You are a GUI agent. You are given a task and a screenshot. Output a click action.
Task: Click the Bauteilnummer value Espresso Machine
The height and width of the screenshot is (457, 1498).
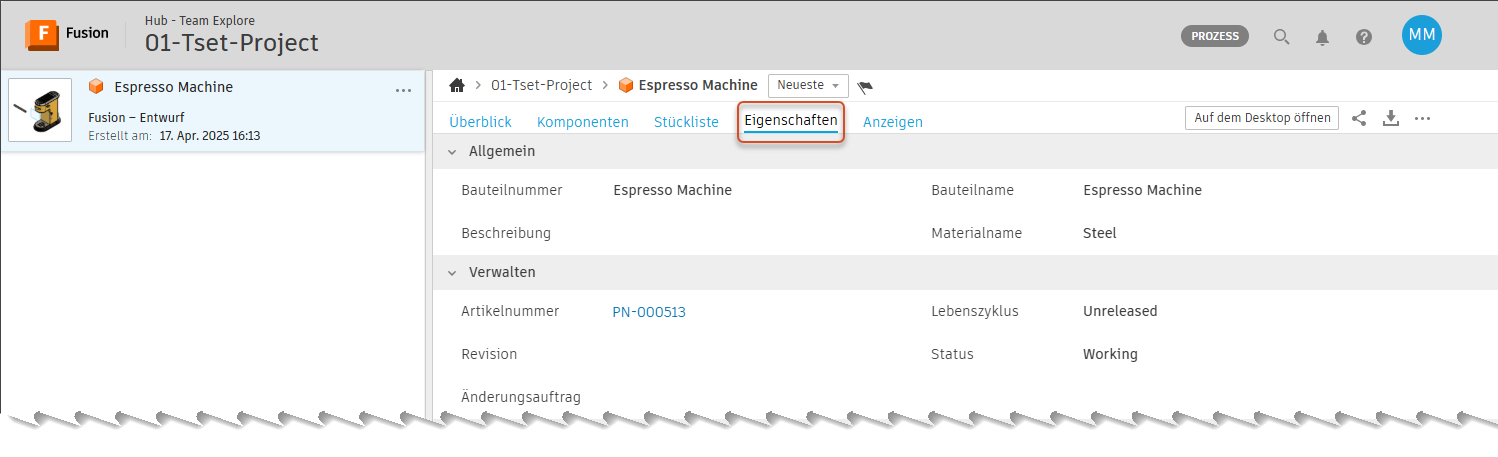pos(672,190)
